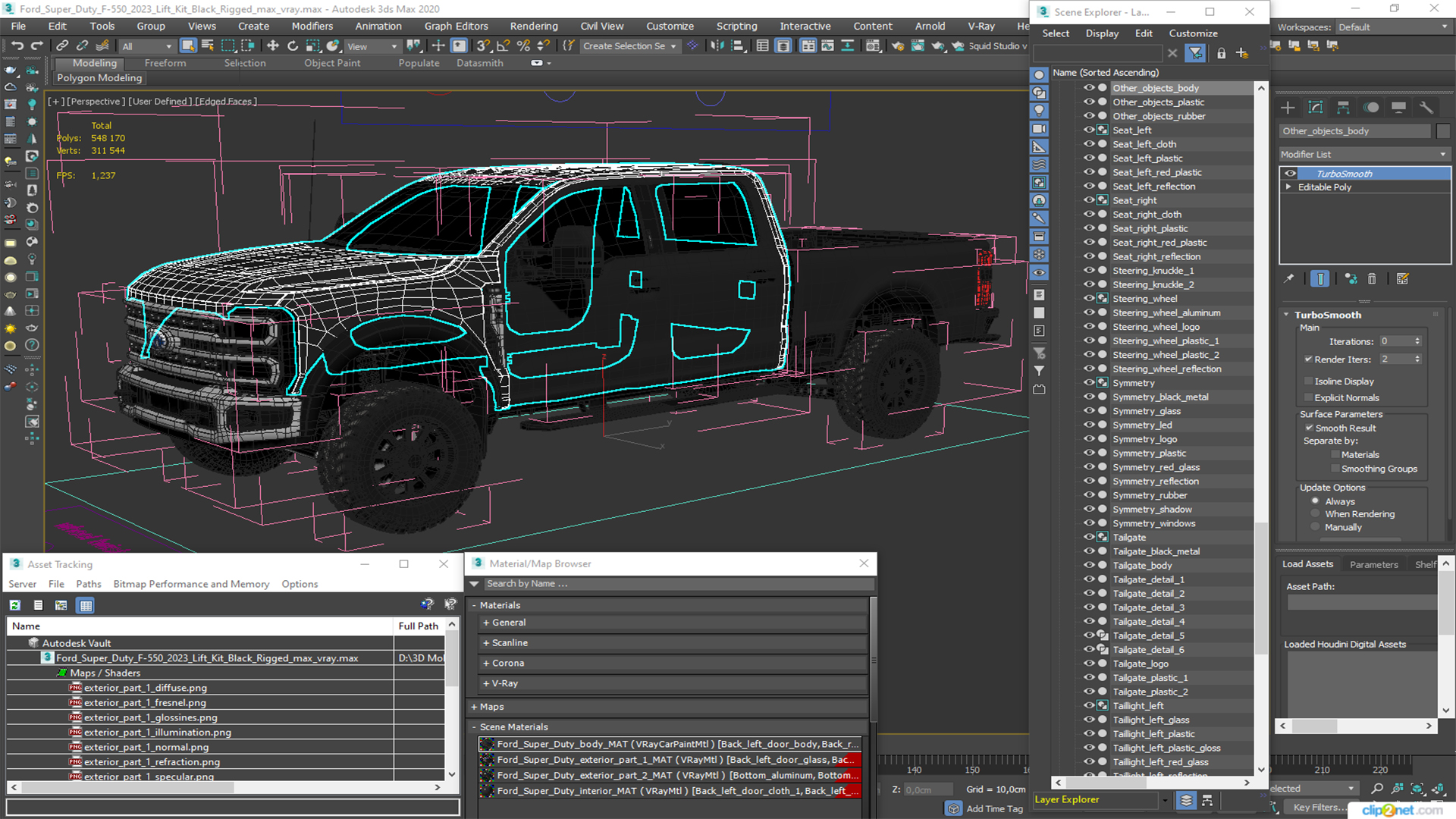Switch to the Freeform ribbon tab

tap(165, 63)
